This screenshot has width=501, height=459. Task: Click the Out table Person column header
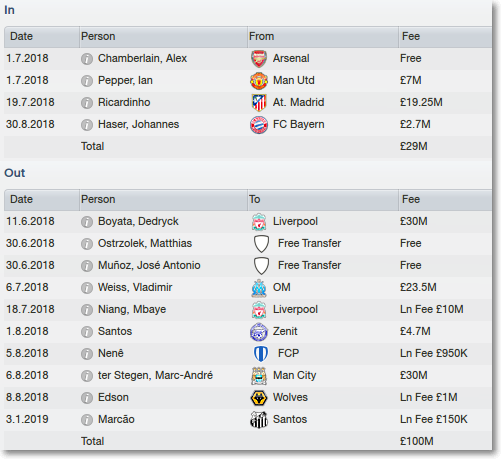coord(163,200)
